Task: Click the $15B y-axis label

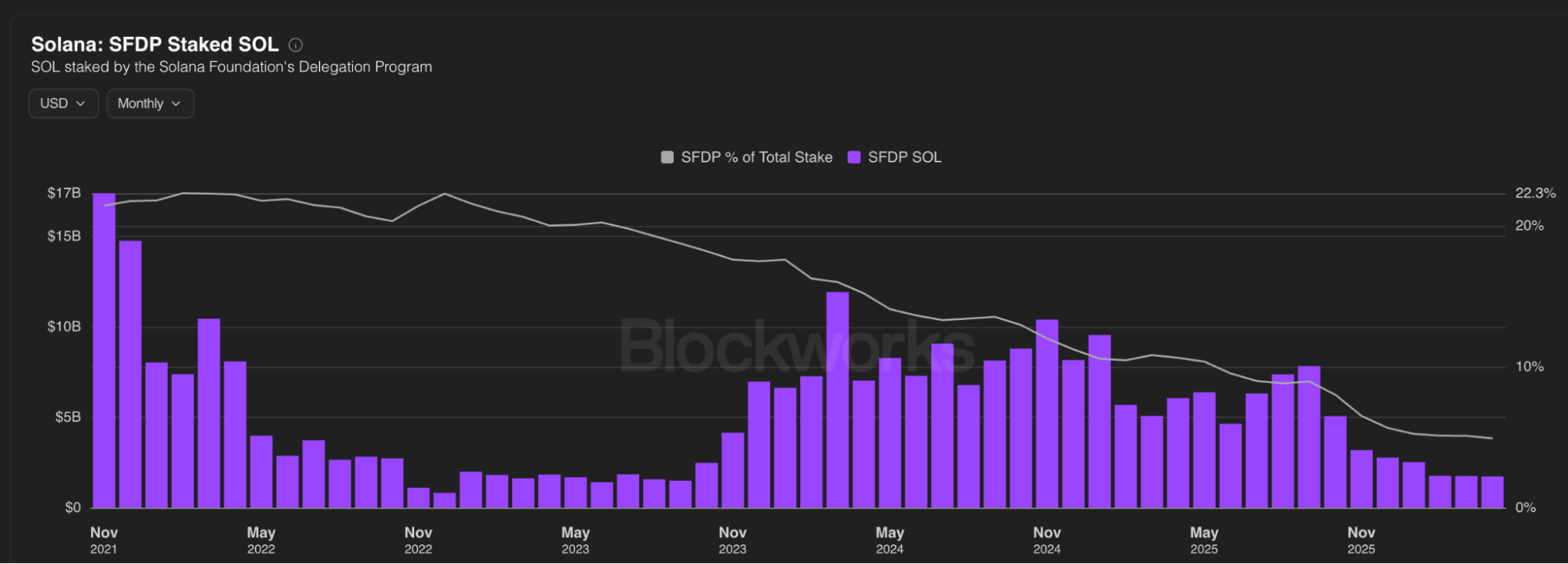Action: 64,236
